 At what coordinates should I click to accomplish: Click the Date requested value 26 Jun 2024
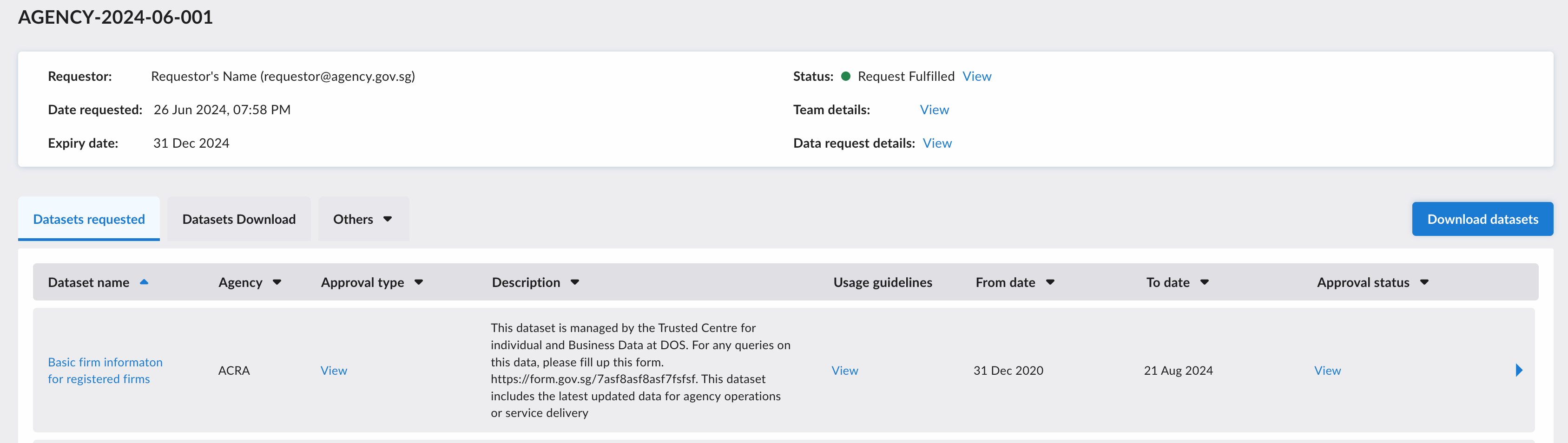(x=222, y=110)
